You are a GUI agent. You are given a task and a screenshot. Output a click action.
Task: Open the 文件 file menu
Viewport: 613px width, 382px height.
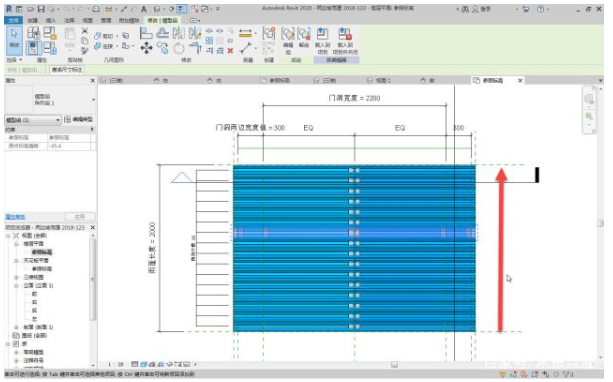pos(14,20)
